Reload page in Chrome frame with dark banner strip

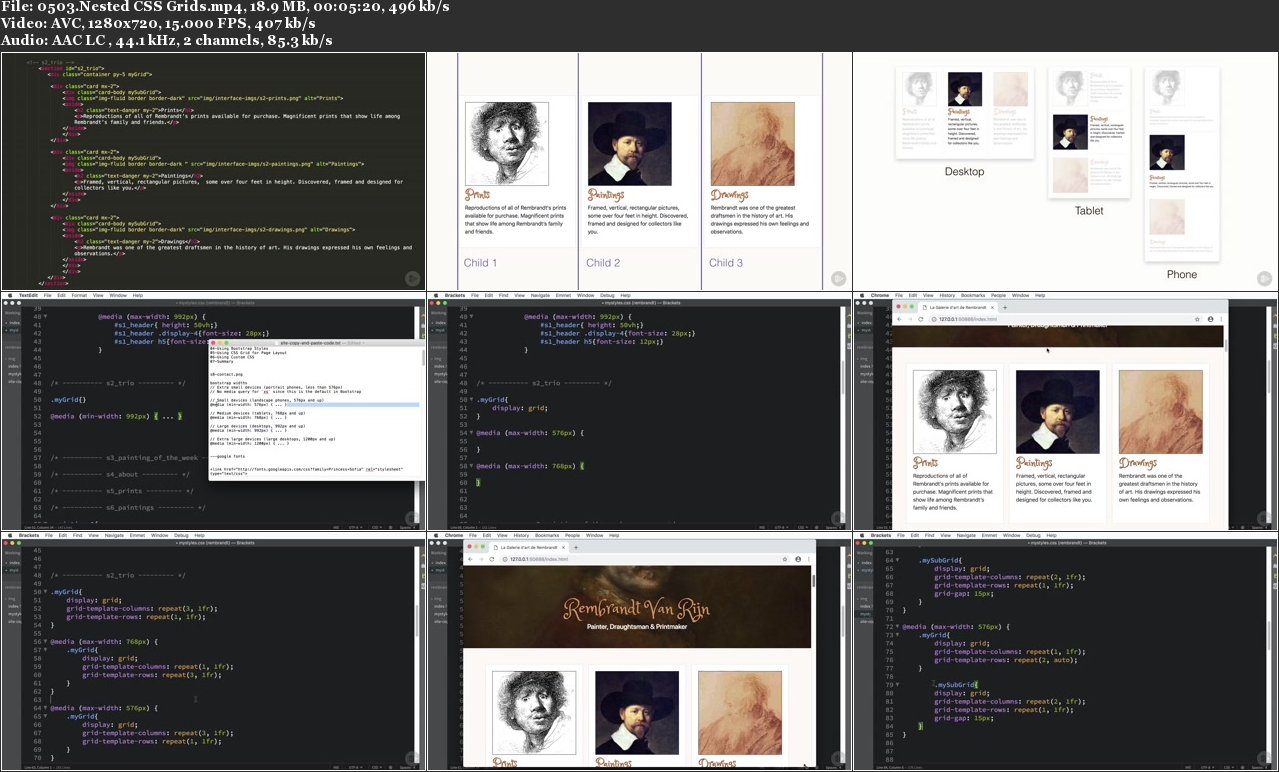[x=921, y=319]
